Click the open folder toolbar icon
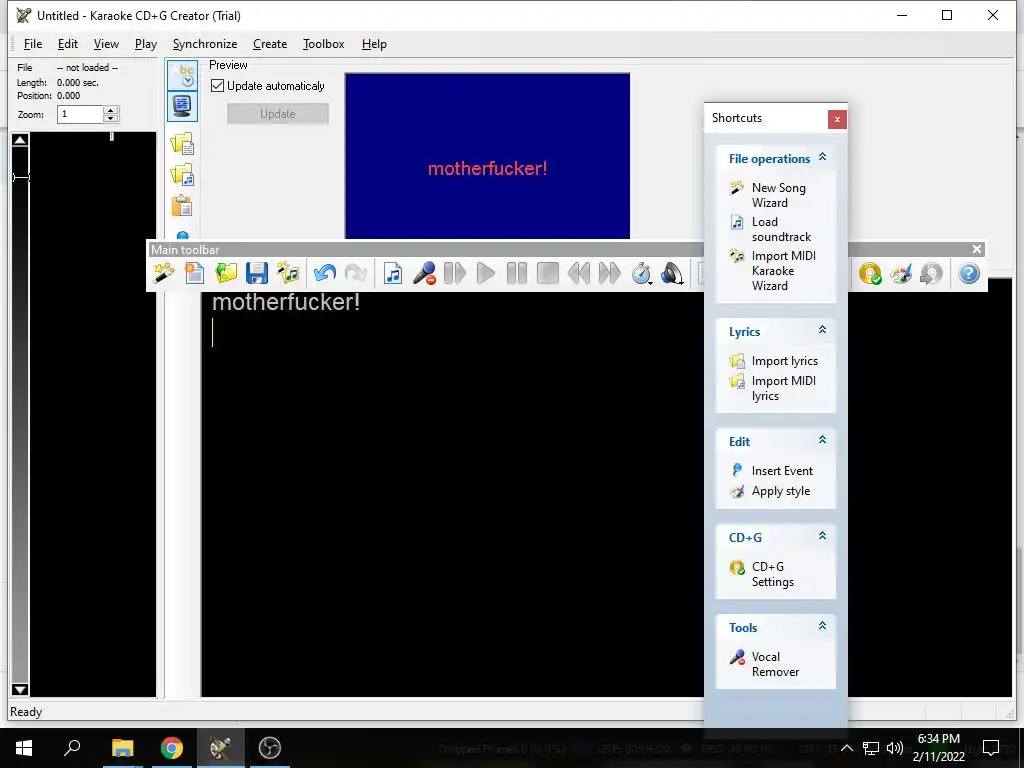The width and height of the screenshot is (1024, 768). pyautogui.click(x=226, y=273)
